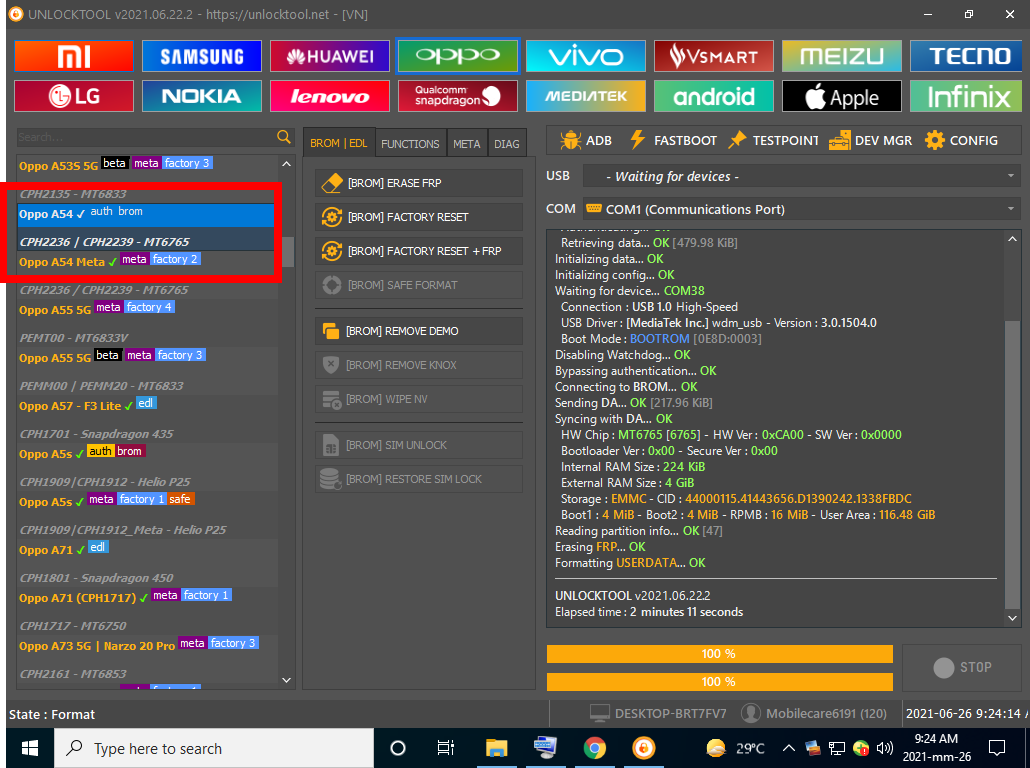
Task: Open File Explorer from taskbar
Action: (x=496, y=748)
